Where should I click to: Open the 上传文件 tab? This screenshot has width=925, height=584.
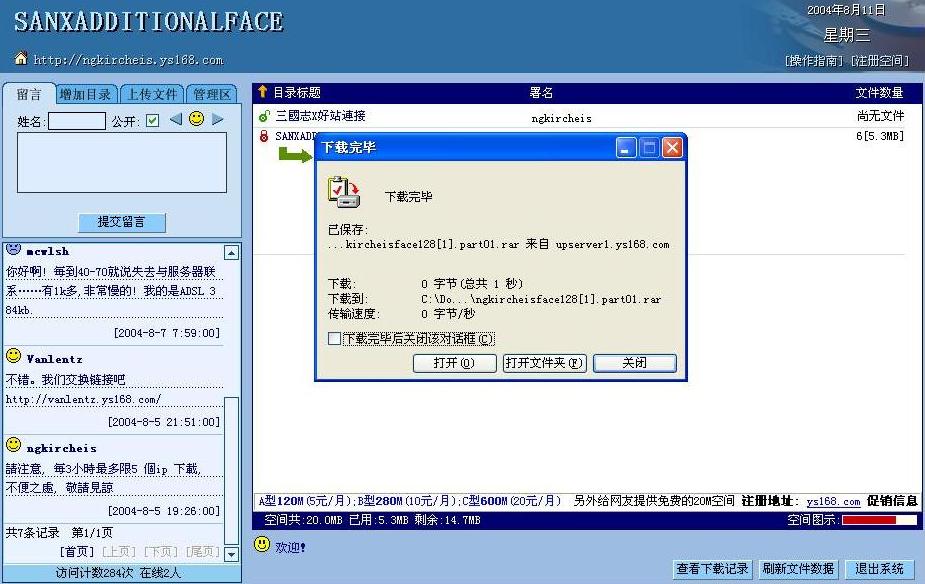click(152, 94)
